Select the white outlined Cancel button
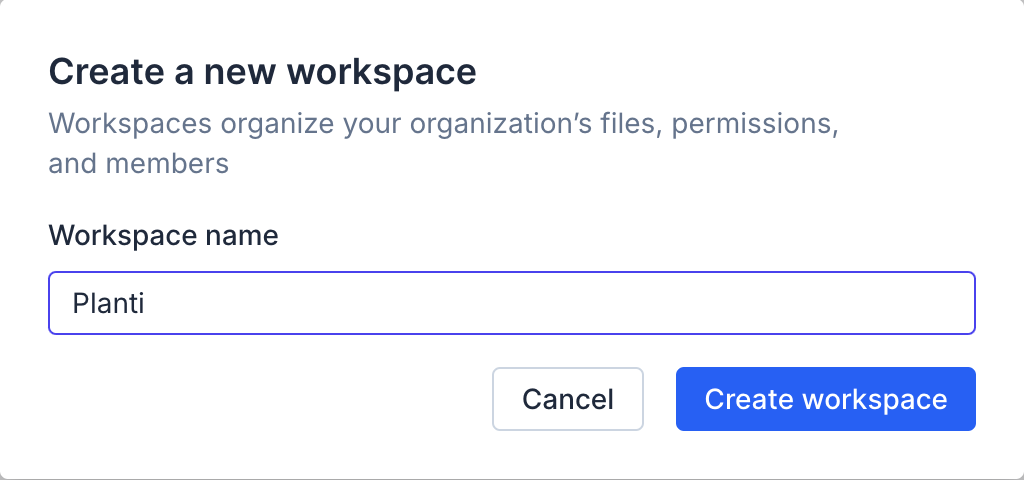 568,399
